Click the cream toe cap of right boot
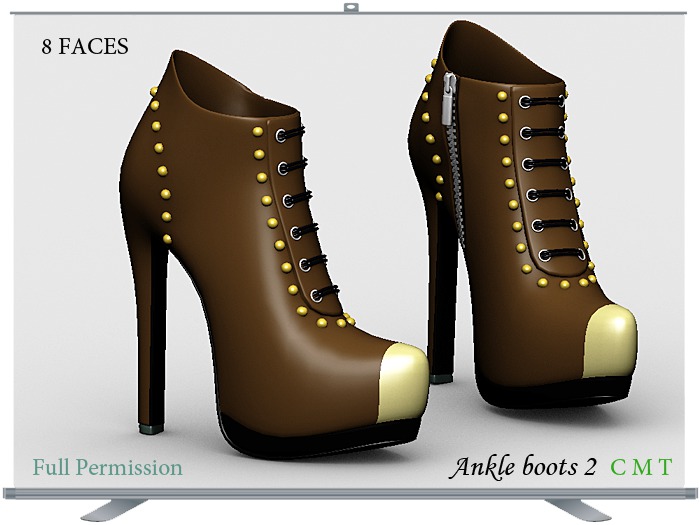The height and width of the screenshot is (525, 700). (612, 342)
